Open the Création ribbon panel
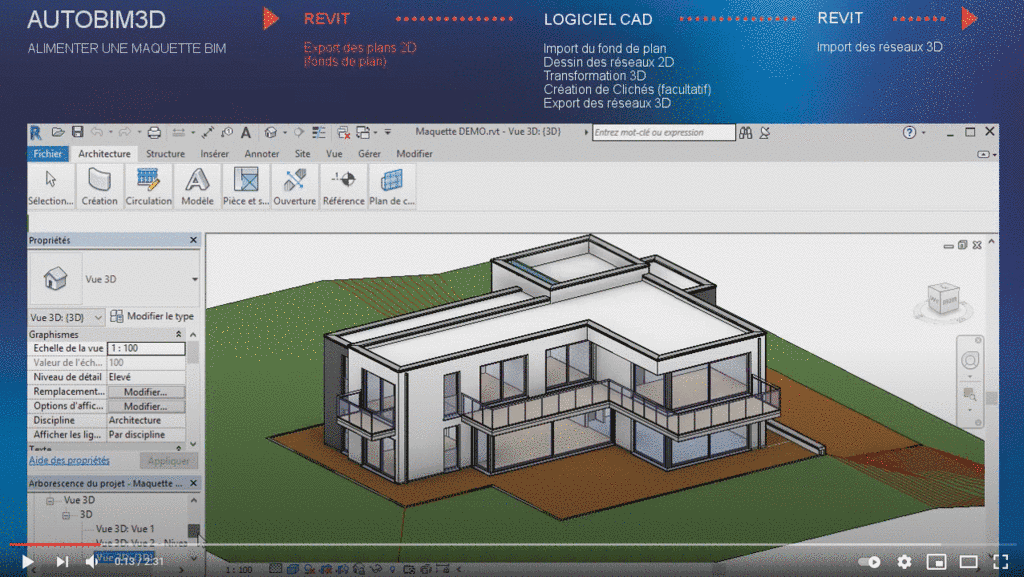The width and height of the screenshot is (1024, 577). [x=99, y=187]
